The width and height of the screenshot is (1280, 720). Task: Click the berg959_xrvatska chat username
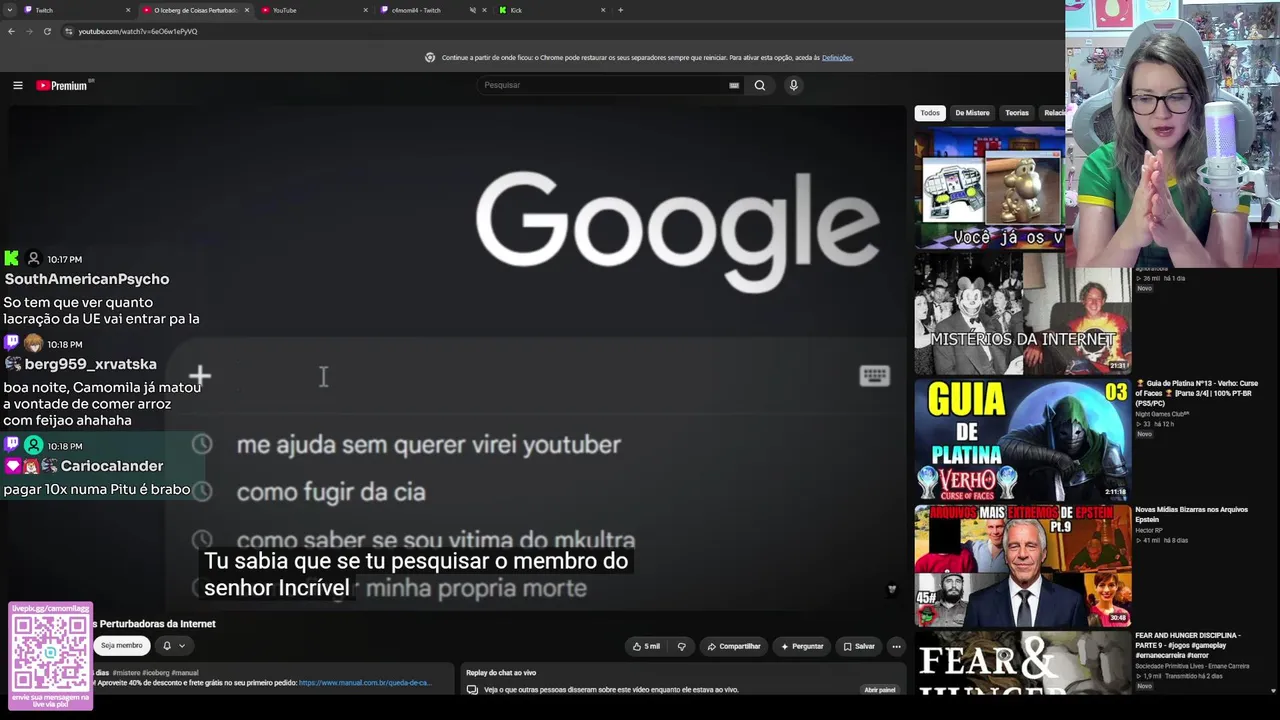[91, 364]
